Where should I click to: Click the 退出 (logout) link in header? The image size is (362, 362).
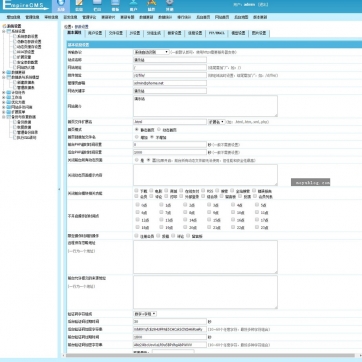[x=263, y=5]
